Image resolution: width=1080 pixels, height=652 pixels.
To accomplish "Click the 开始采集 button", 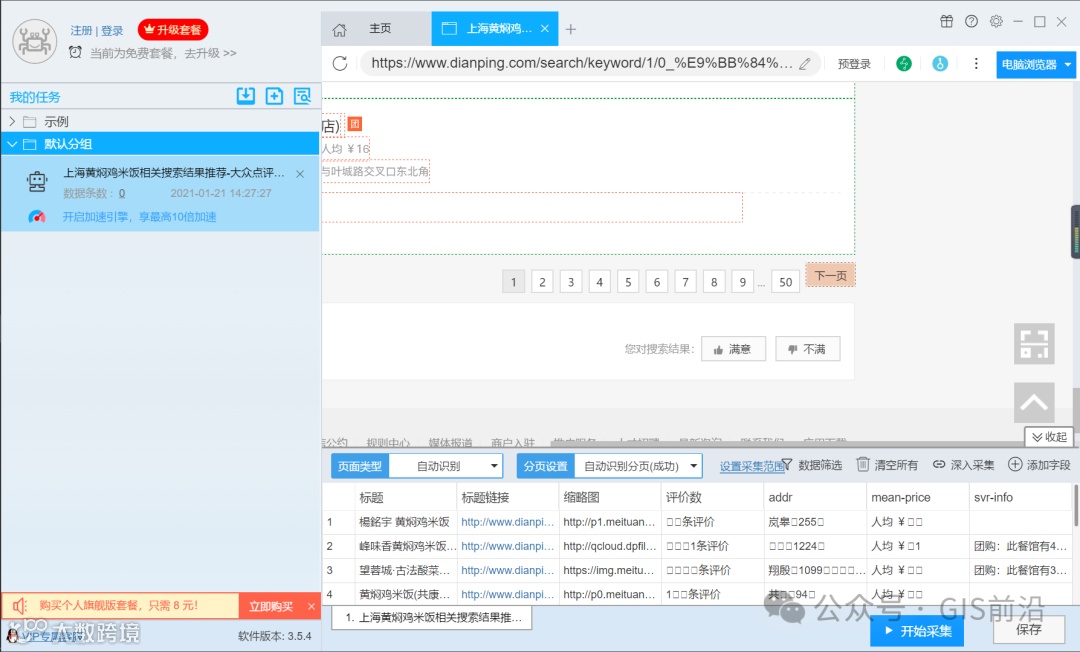I will coord(917,631).
